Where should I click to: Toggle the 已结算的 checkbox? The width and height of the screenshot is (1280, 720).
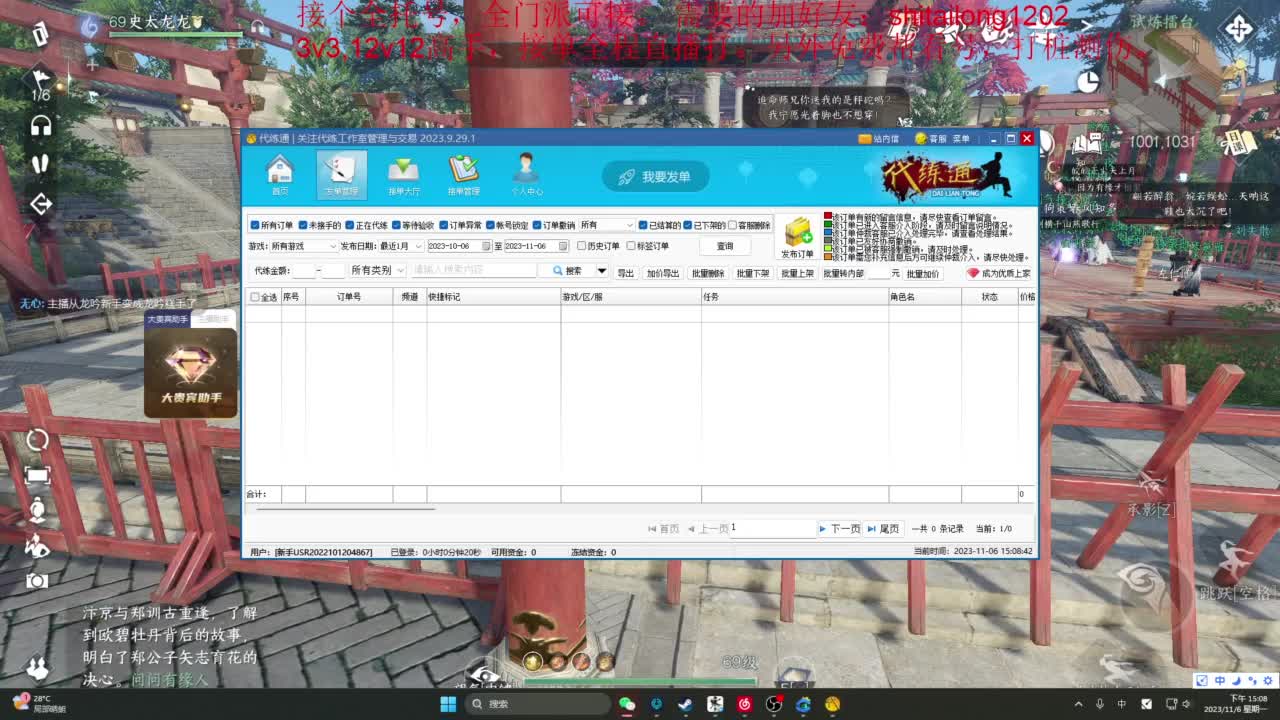click(642, 226)
